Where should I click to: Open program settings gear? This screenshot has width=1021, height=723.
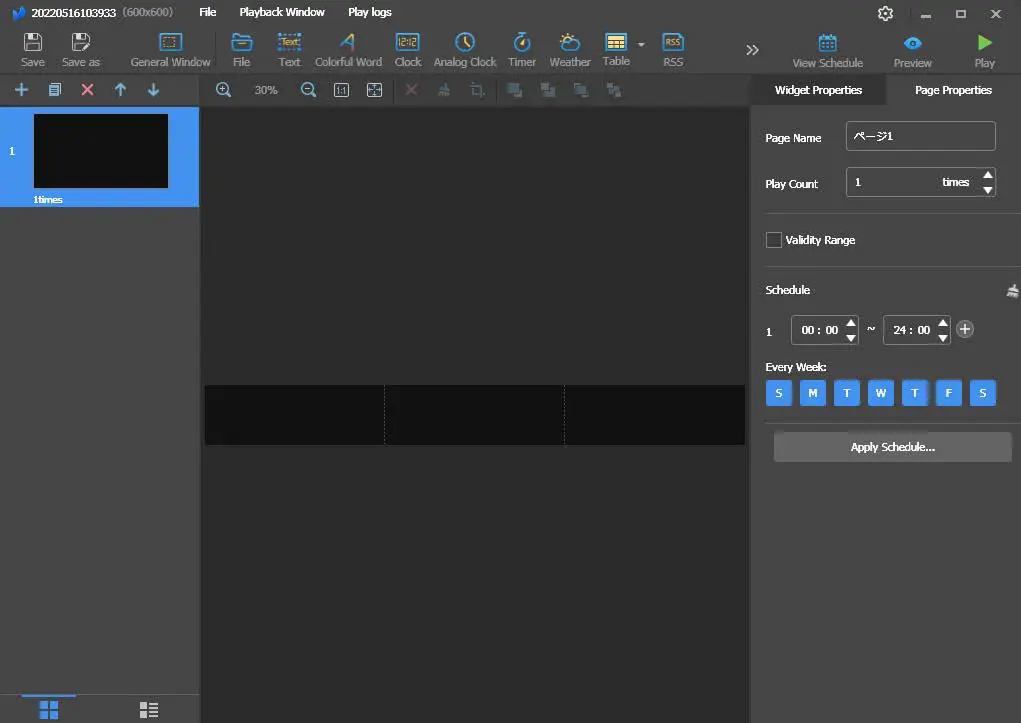coord(884,13)
